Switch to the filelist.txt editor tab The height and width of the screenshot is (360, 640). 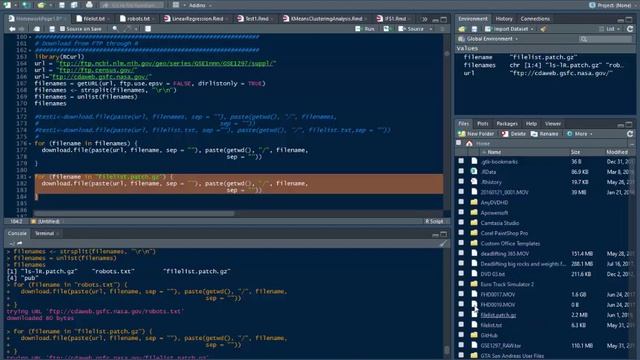93,19
